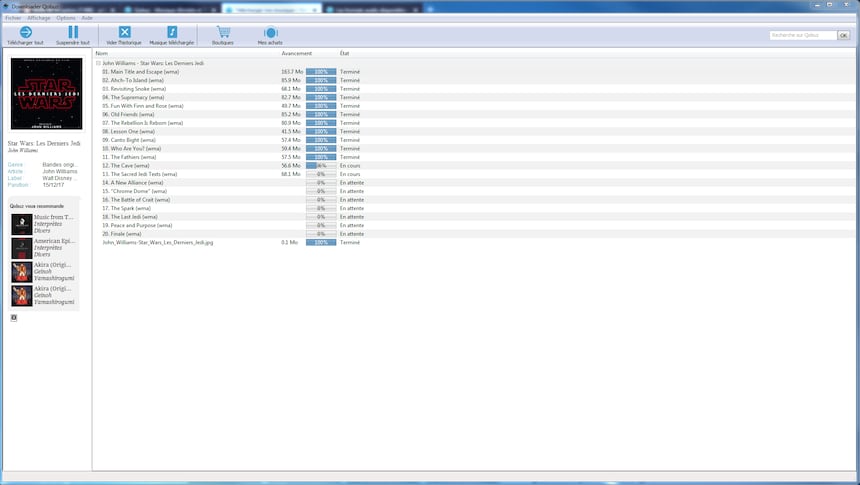This screenshot has height=485, width=860.
Task: Click the En cours status of The Cave
Action: click(350, 166)
